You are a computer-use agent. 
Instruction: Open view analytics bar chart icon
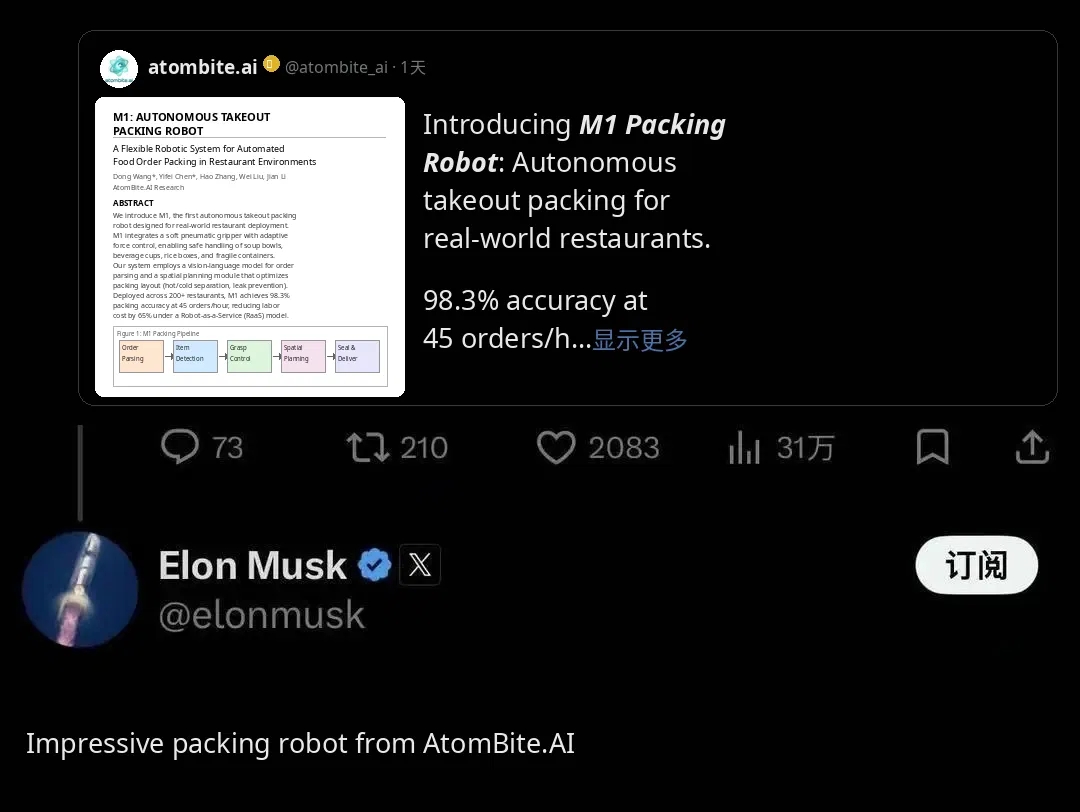tap(744, 448)
